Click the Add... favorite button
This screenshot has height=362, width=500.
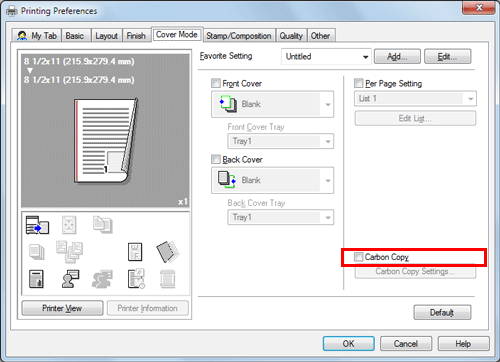[397, 56]
